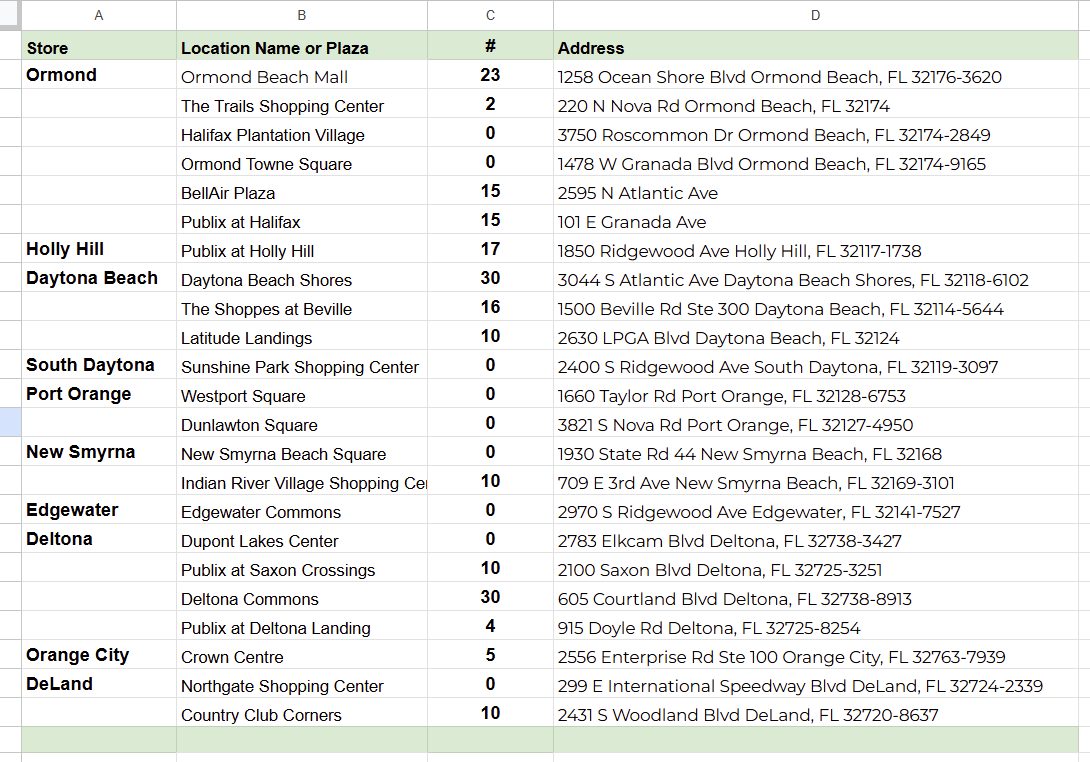The width and height of the screenshot is (1090, 762).
Task: Select address '101 E Granada Ave' cell
Action: (815, 220)
